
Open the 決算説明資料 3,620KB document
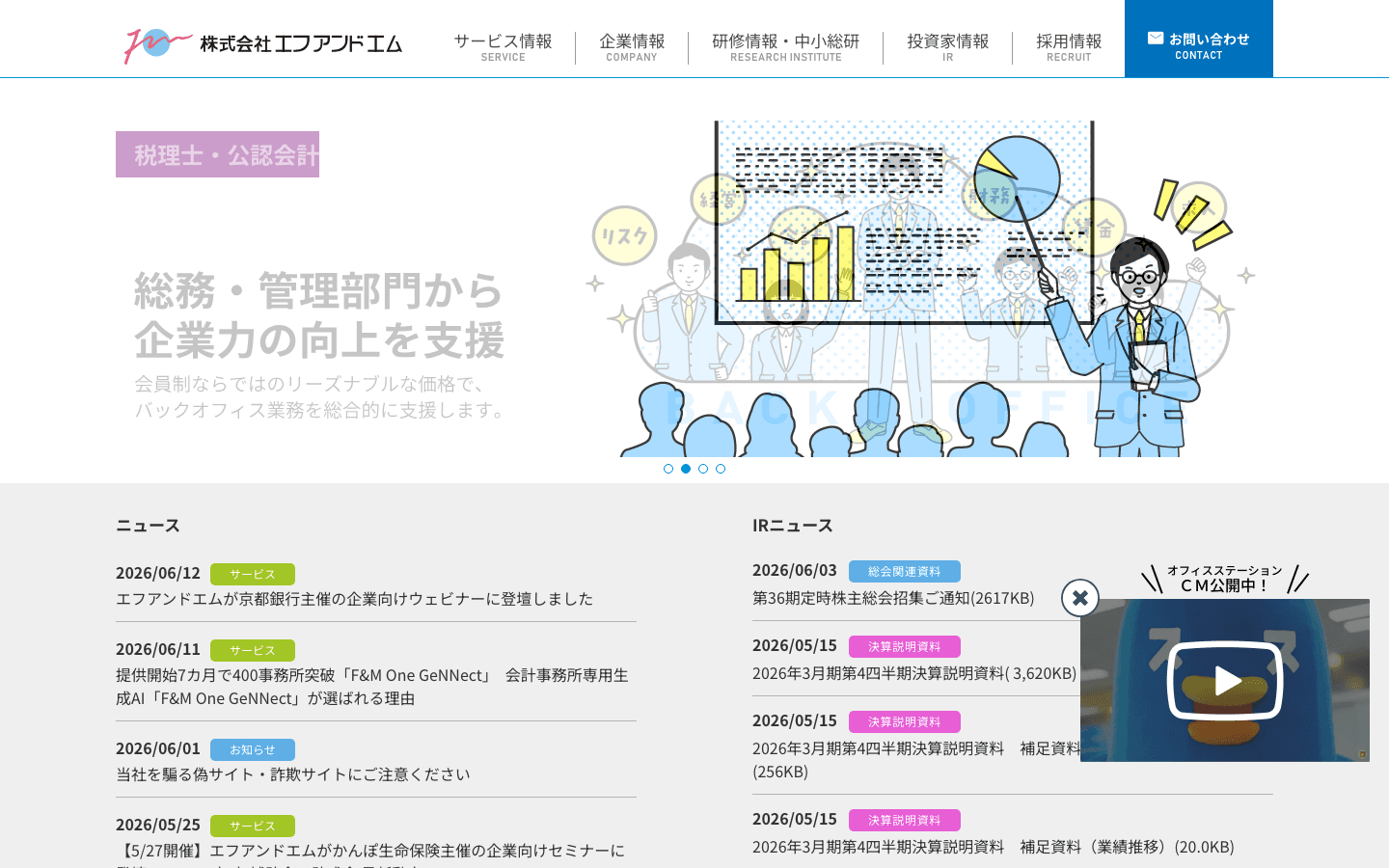pyautogui.click(x=914, y=673)
